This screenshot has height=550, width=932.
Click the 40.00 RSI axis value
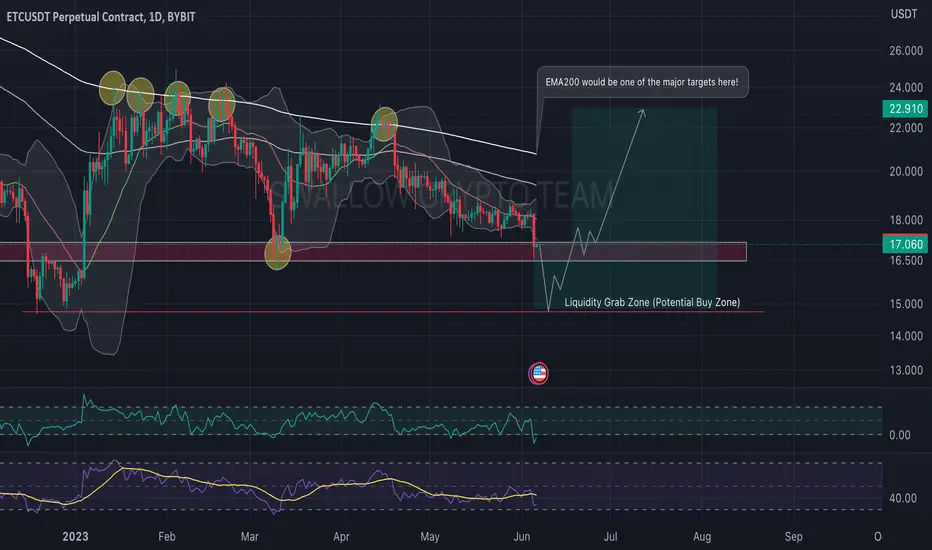tap(903, 498)
